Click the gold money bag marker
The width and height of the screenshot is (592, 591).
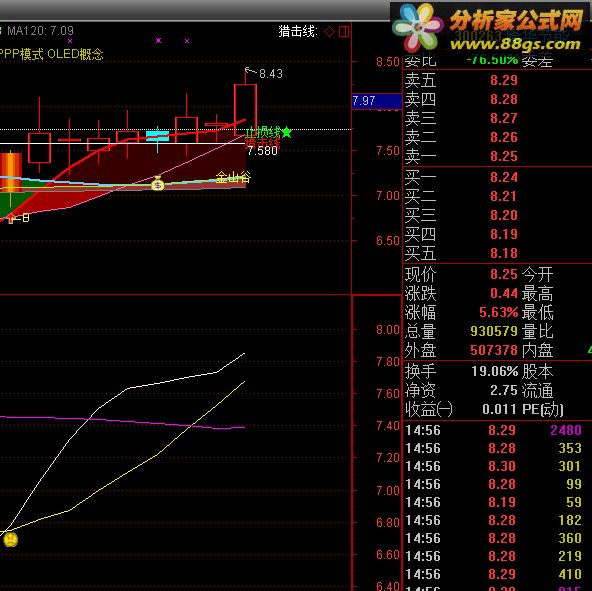click(157, 184)
